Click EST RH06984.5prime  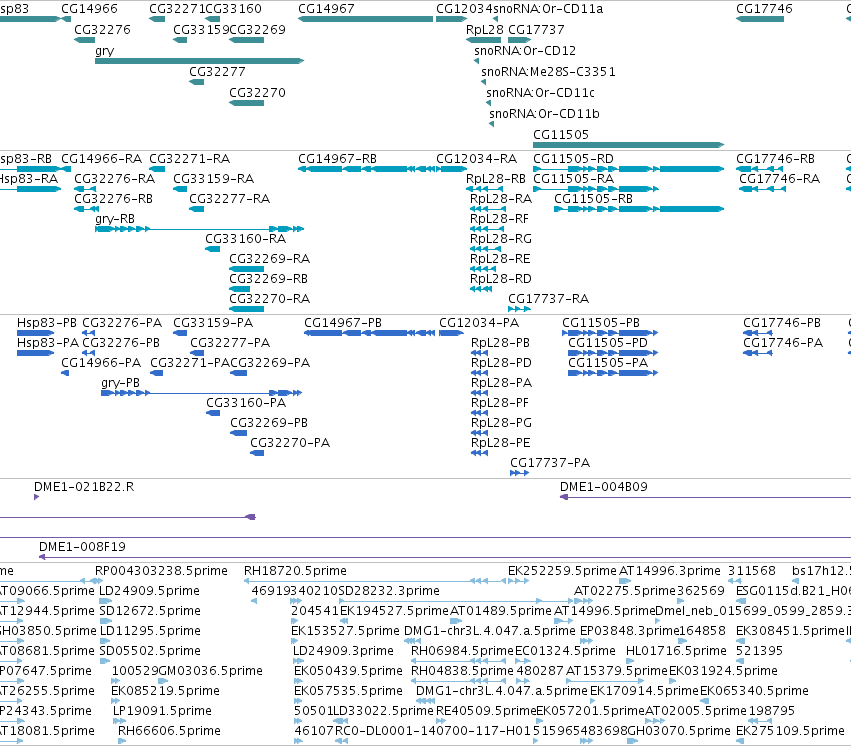click(x=462, y=651)
